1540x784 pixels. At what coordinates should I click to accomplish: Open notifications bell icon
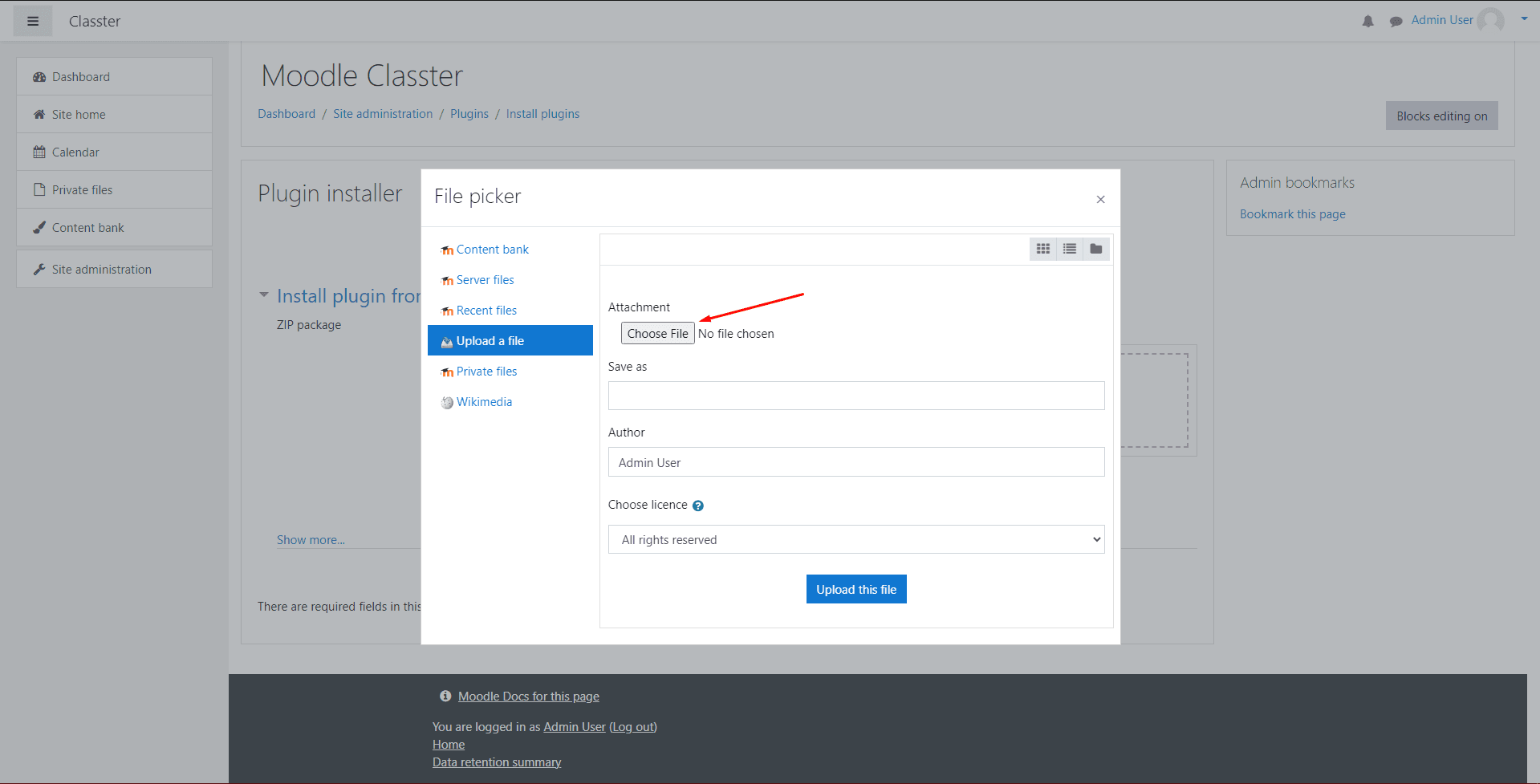[x=1368, y=22]
